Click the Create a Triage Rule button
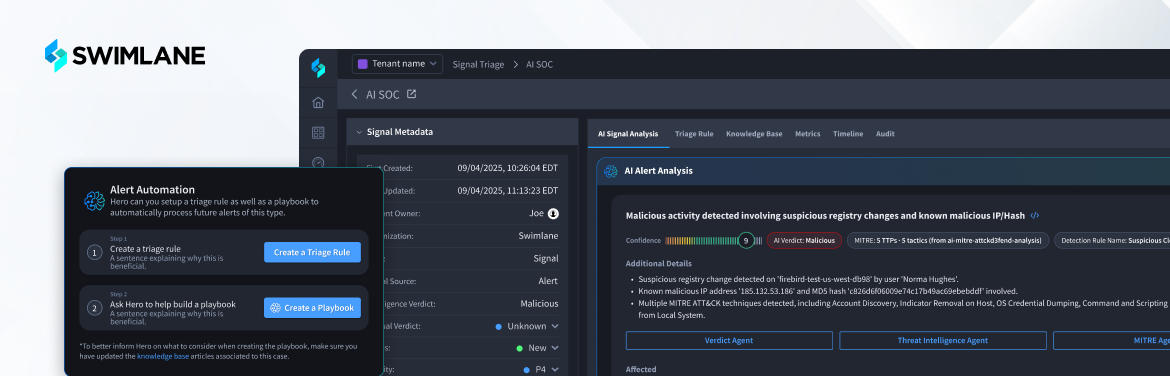 (312, 252)
